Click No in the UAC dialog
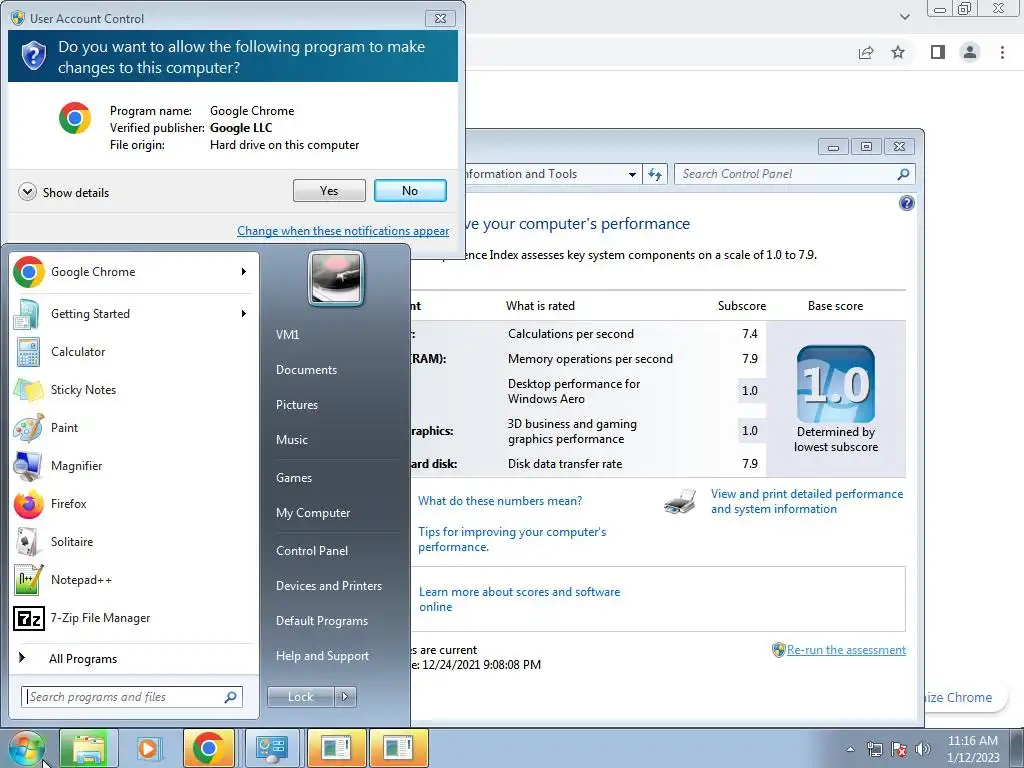Screen dimensions: 1024x768 (410, 191)
